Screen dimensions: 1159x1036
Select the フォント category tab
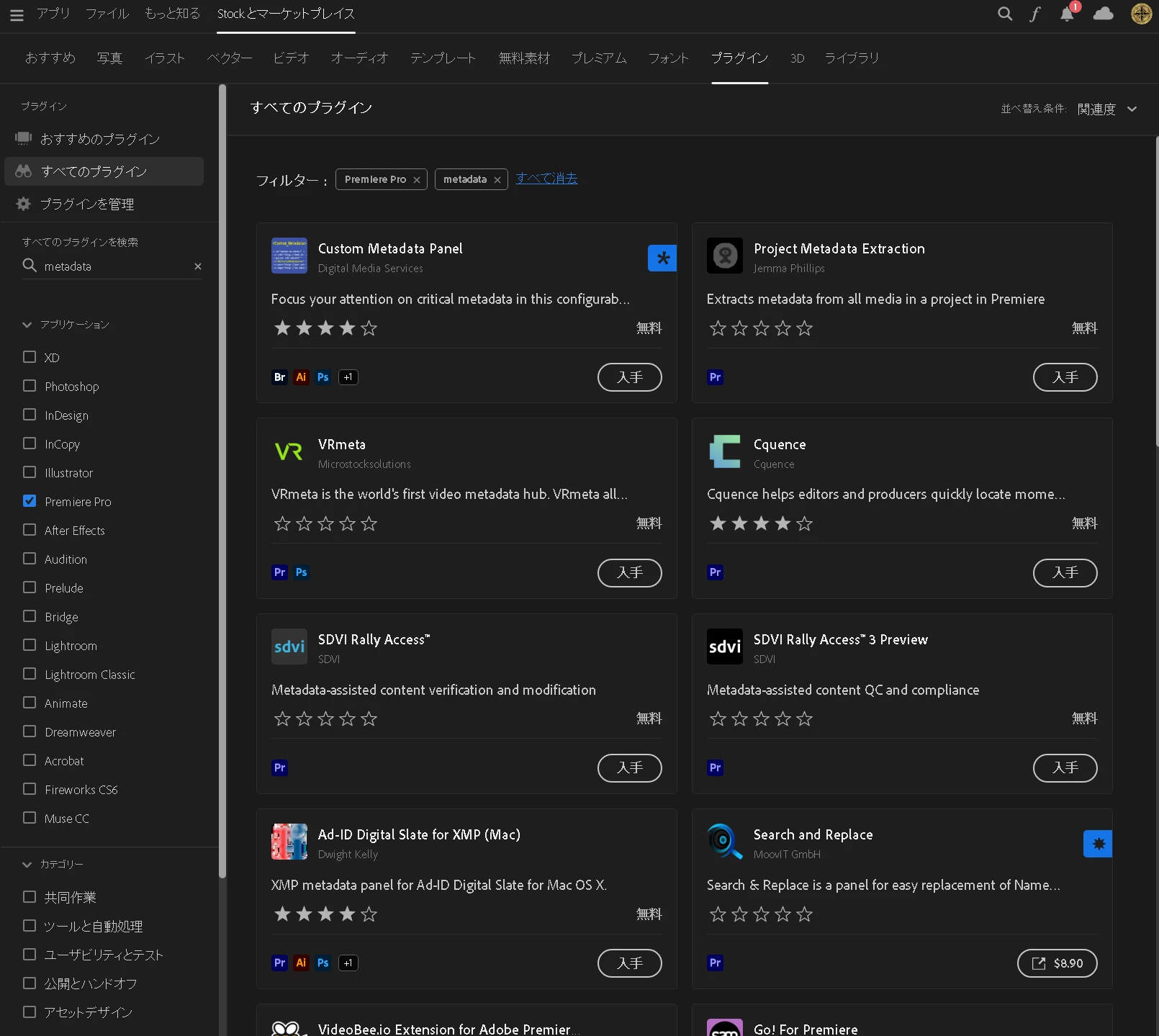(669, 58)
